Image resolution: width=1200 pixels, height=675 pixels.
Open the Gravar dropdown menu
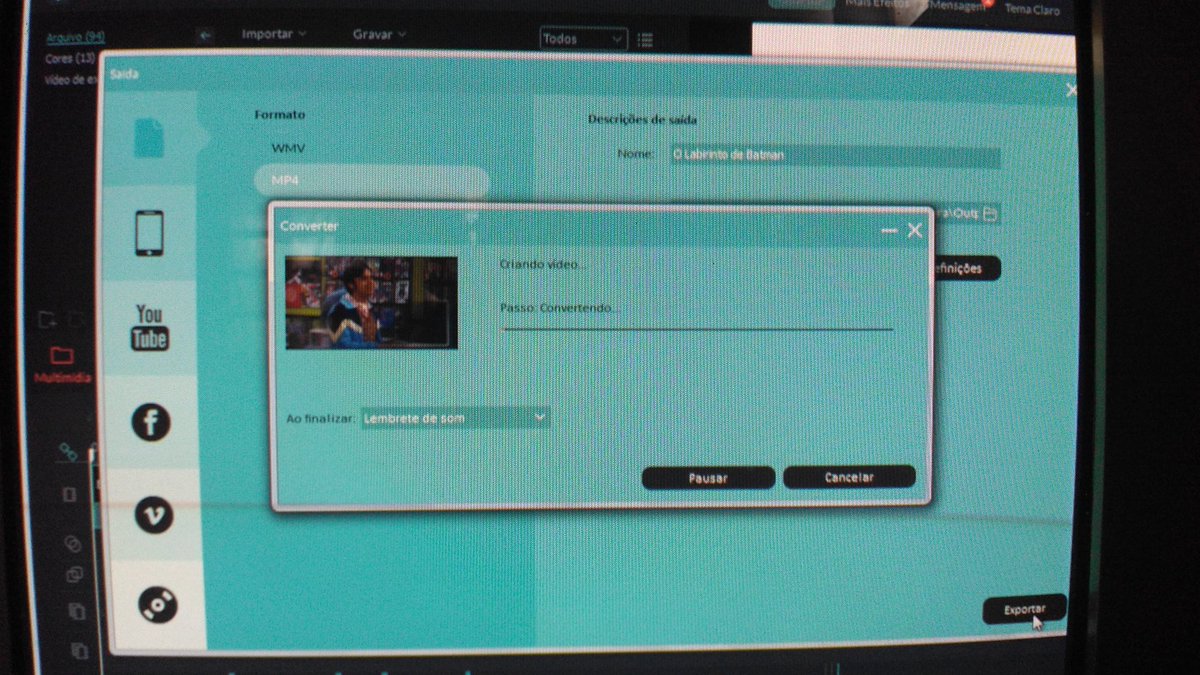379,34
